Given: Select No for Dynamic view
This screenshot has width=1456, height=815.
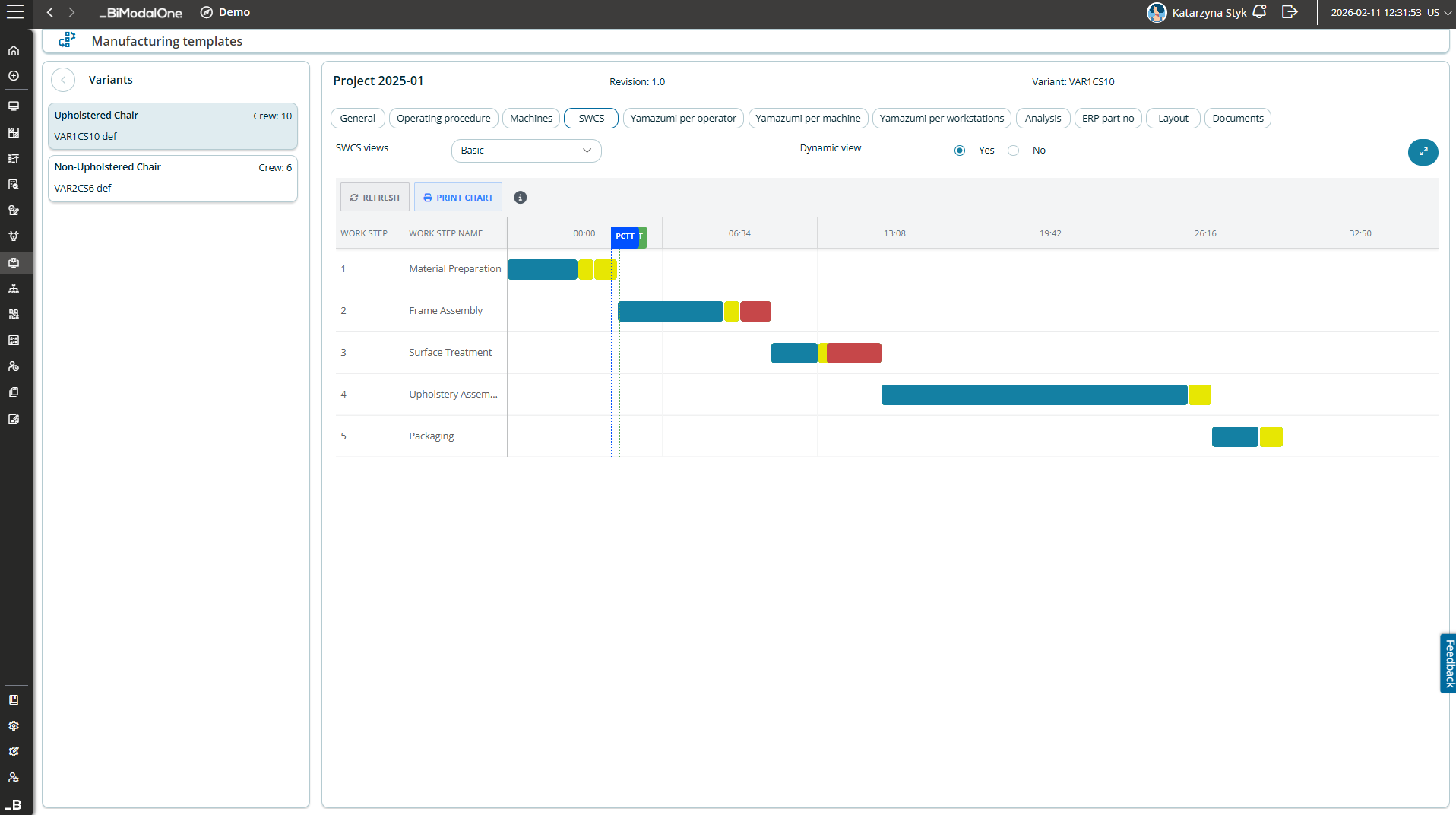Looking at the screenshot, I should (x=1013, y=151).
